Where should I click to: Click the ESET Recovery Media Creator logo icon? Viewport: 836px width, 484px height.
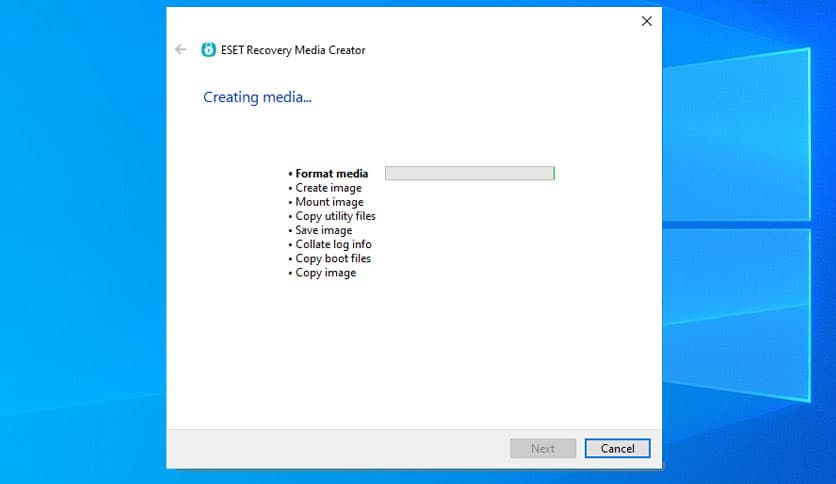[x=208, y=50]
